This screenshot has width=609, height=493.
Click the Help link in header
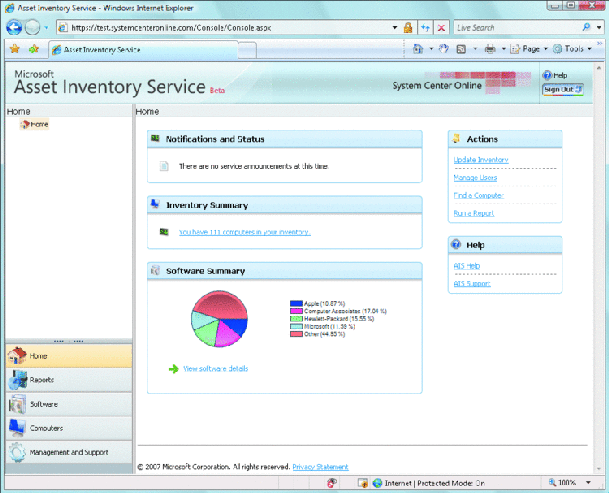click(x=555, y=75)
